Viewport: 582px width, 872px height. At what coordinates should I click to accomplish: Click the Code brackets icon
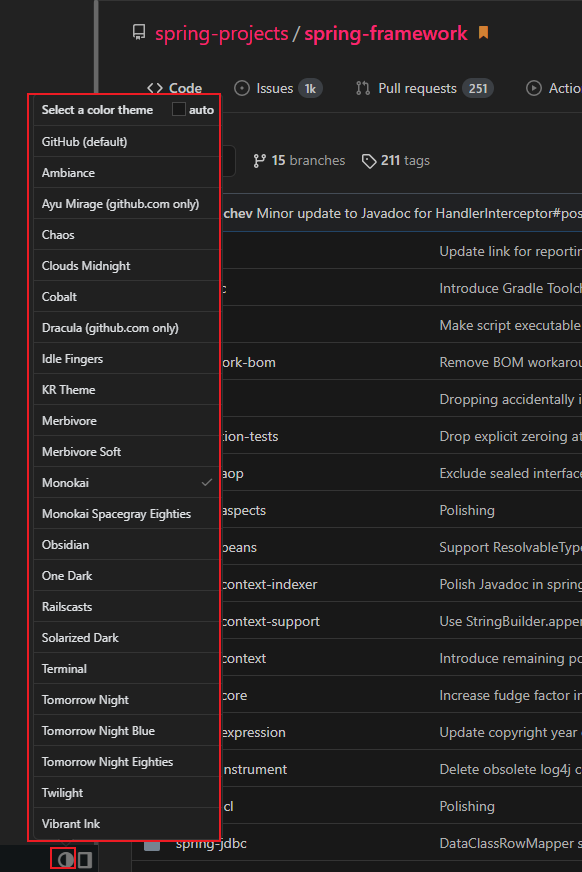pyautogui.click(x=155, y=88)
